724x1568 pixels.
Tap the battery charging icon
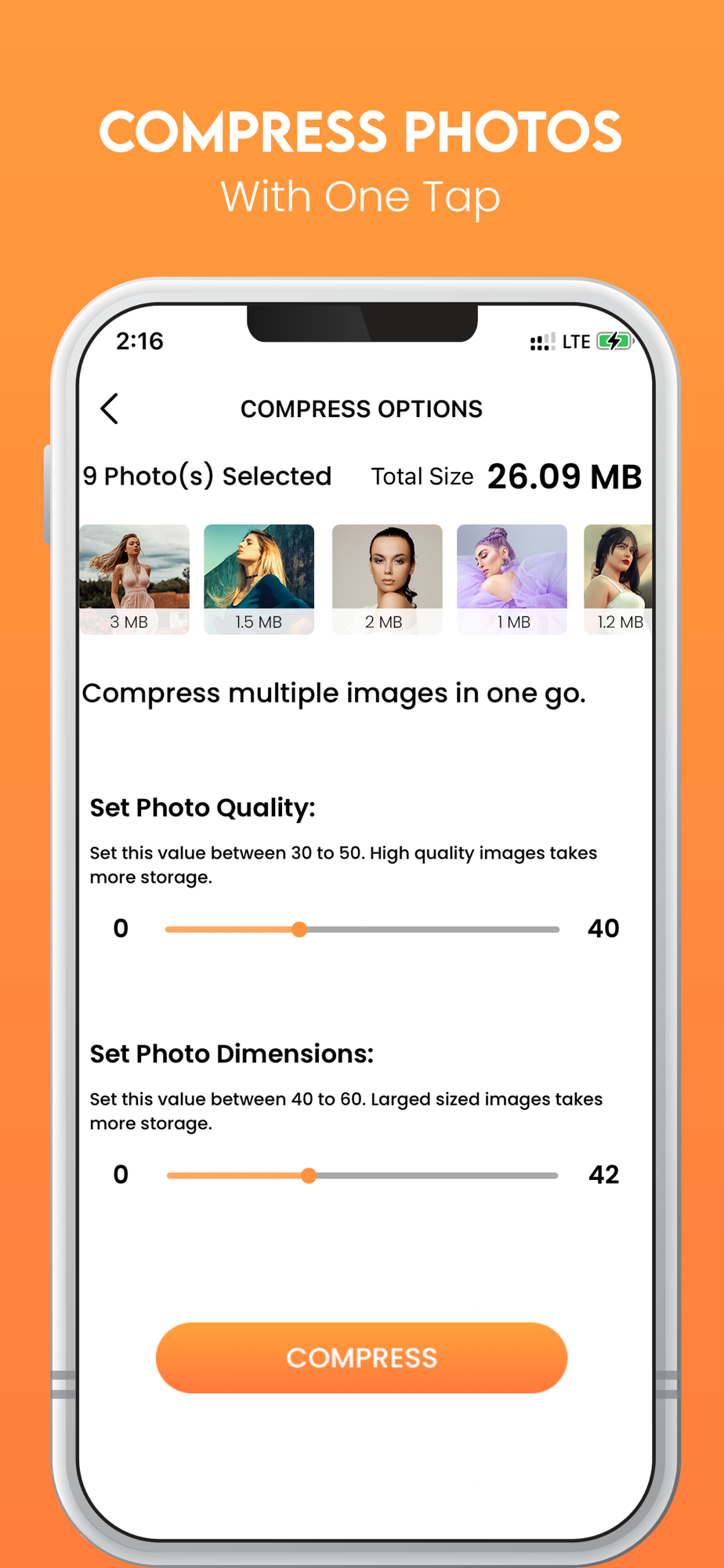click(x=615, y=341)
